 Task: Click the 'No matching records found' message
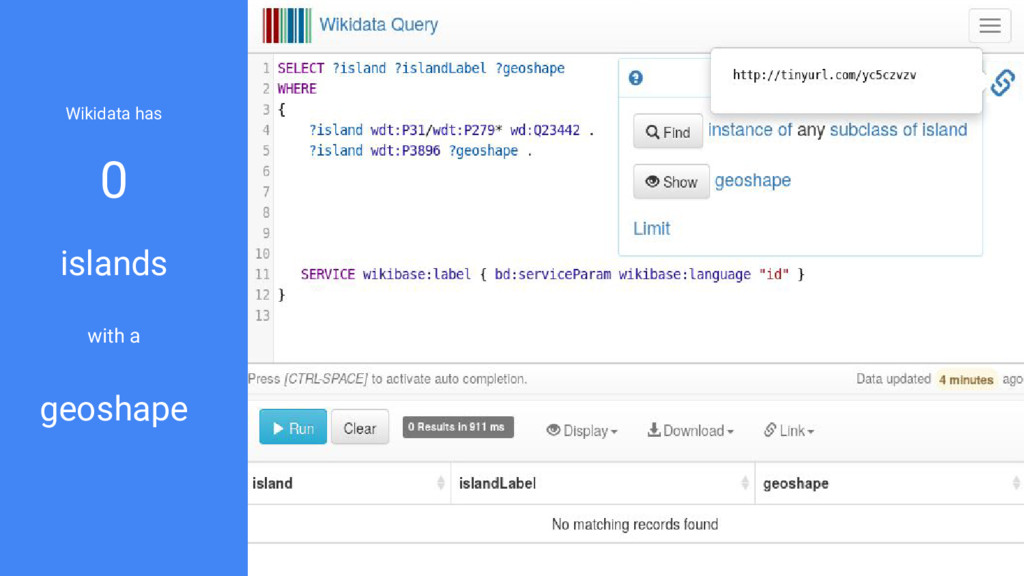coord(635,524)
